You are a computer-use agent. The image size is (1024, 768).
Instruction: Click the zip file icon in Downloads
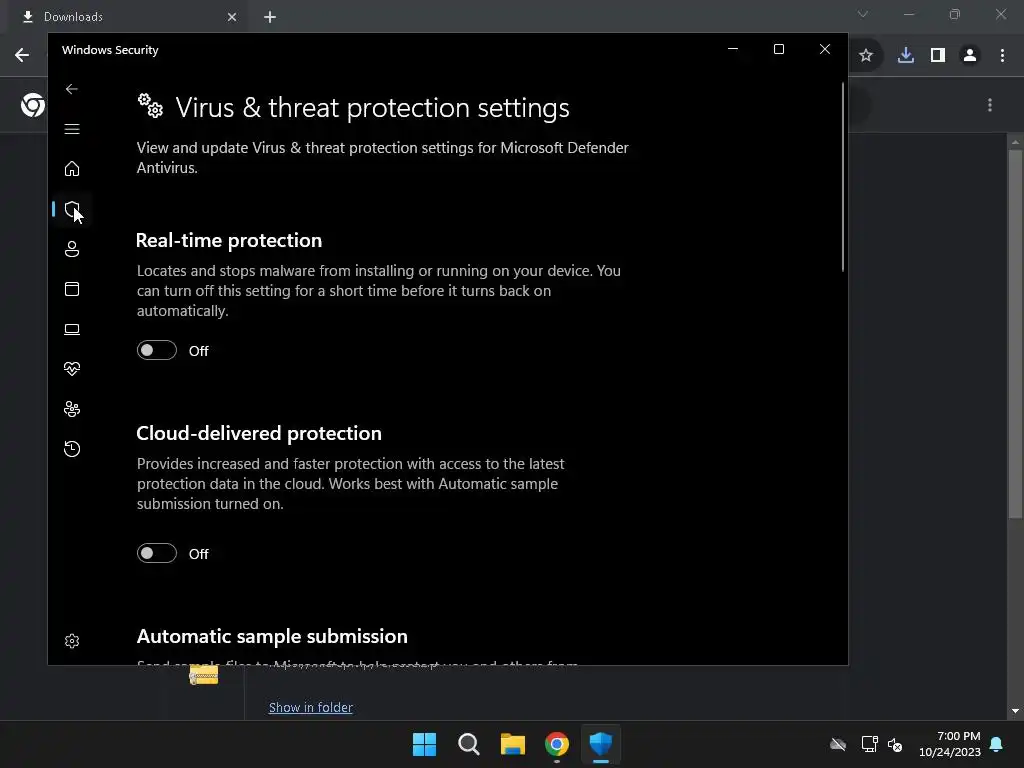pyautogui.click(x=204, y=675)
